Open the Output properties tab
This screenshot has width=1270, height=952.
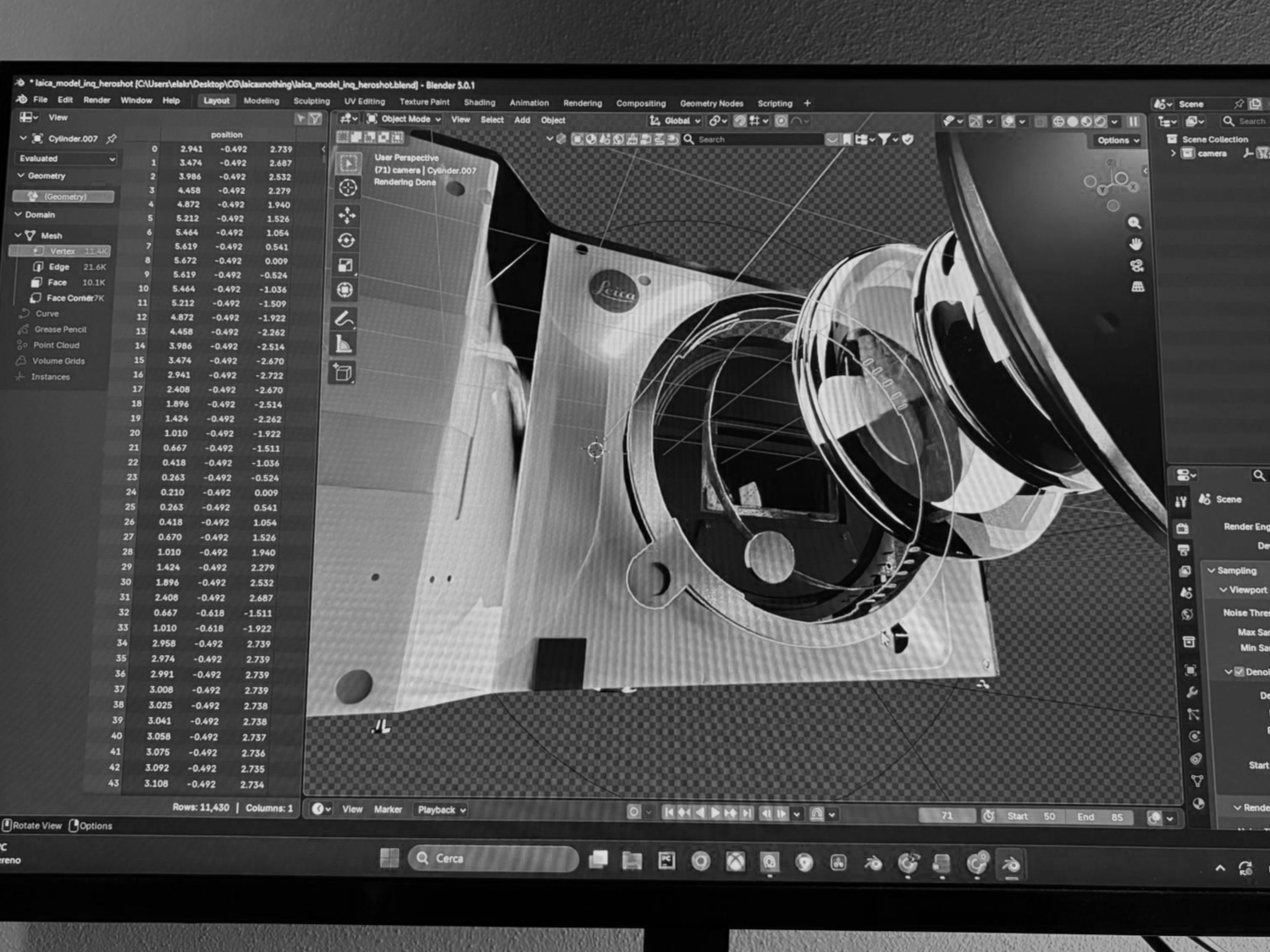pos(1184,550)
